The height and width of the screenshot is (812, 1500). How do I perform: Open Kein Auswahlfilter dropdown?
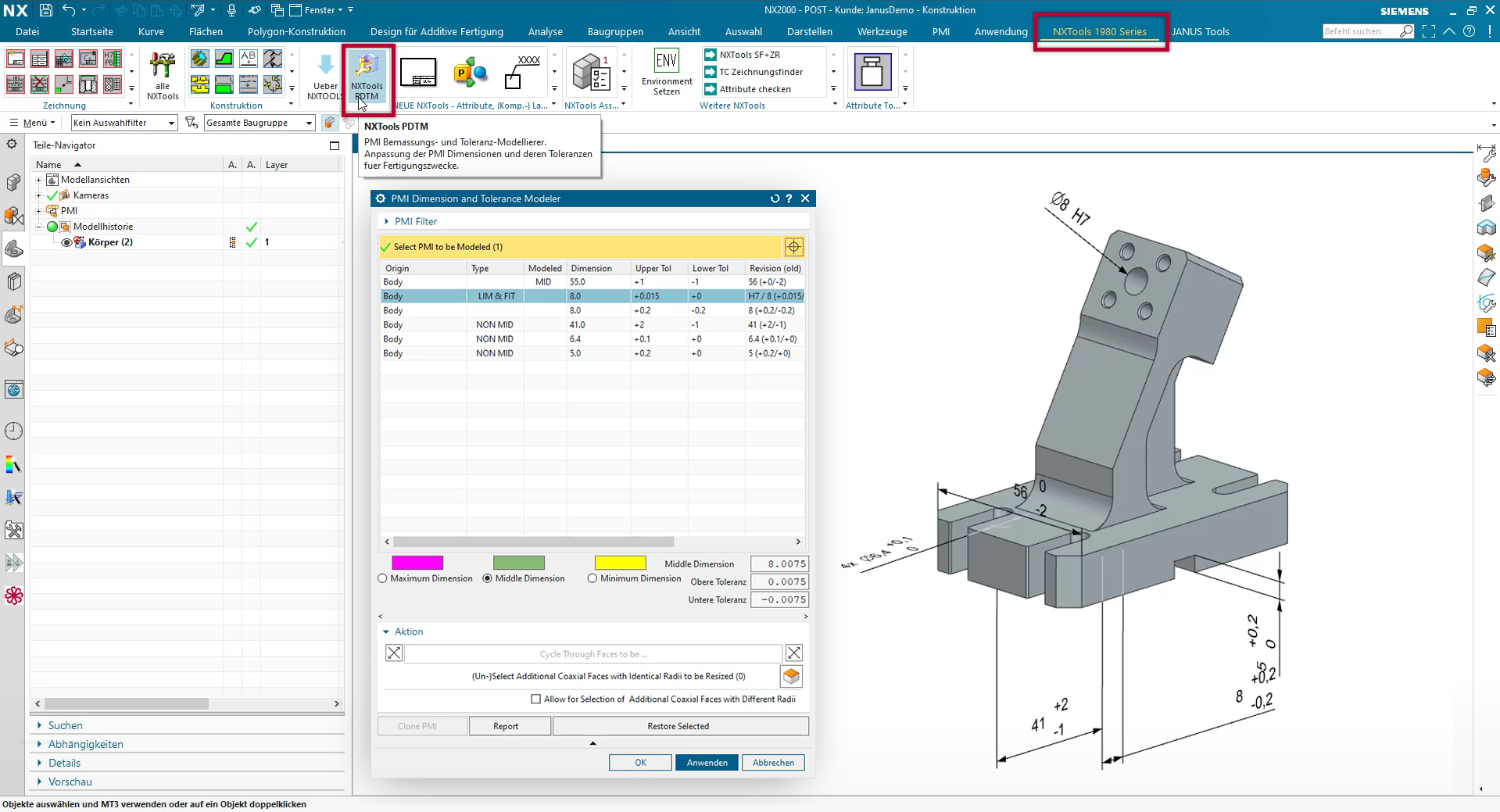[x=124, y=123]
